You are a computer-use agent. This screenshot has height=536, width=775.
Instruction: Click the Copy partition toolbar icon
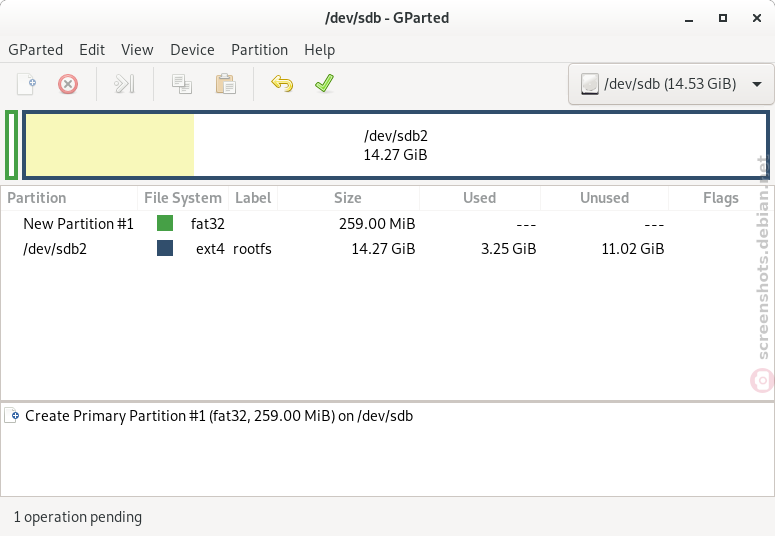[x=181, y=84]
